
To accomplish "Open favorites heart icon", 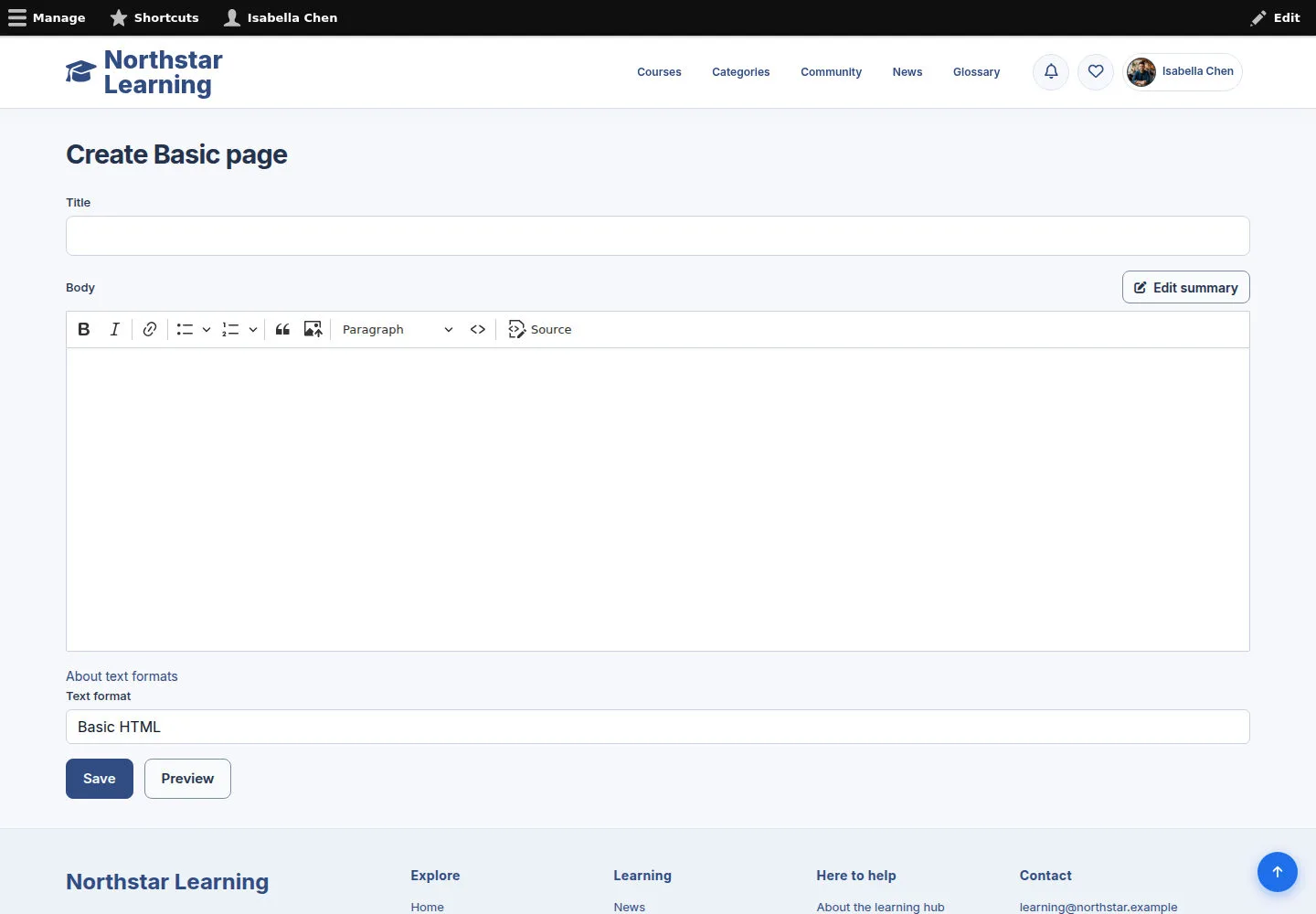I will 1096,71.
